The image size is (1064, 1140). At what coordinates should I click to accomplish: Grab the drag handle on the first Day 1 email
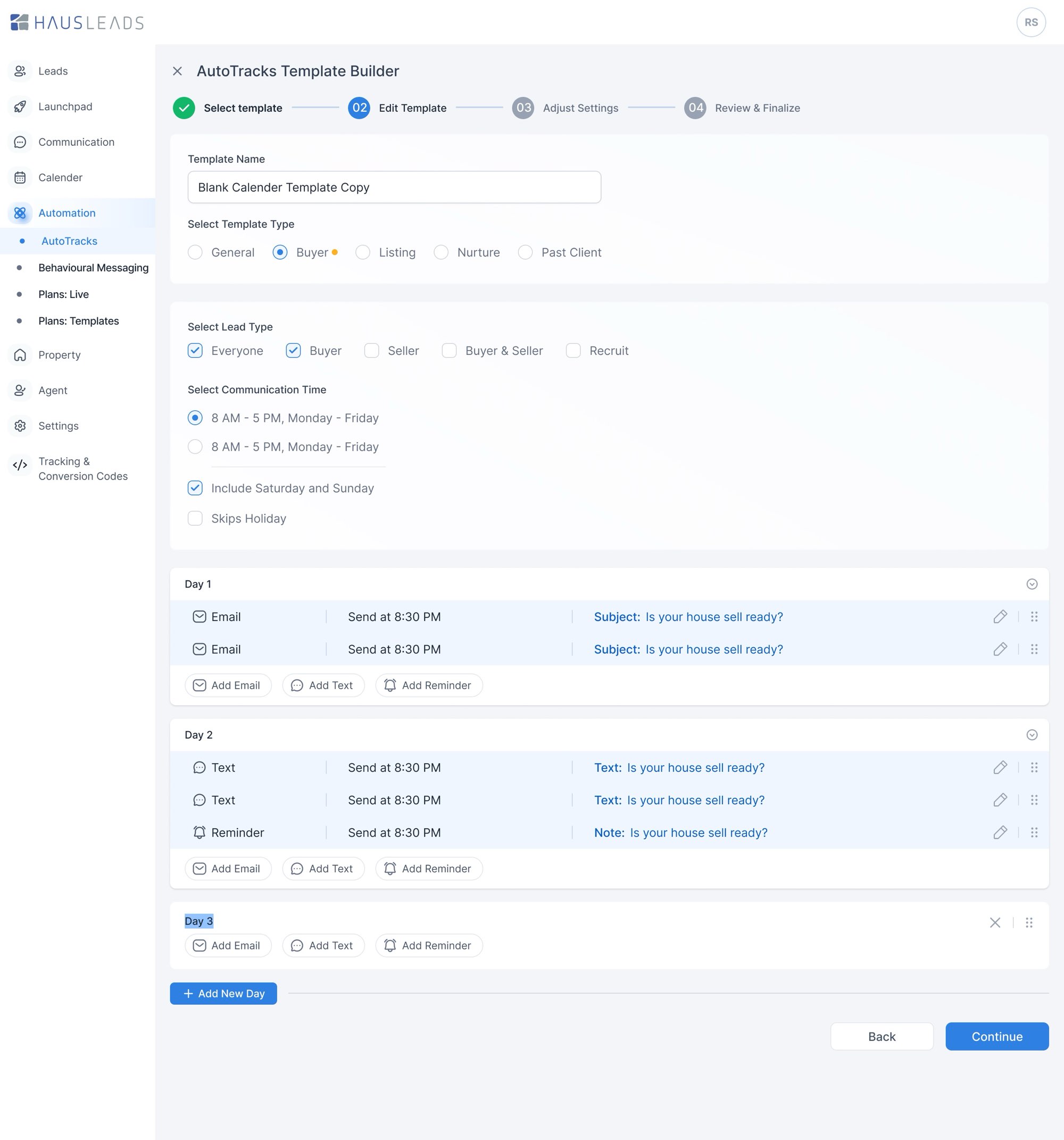point(1034,616)
